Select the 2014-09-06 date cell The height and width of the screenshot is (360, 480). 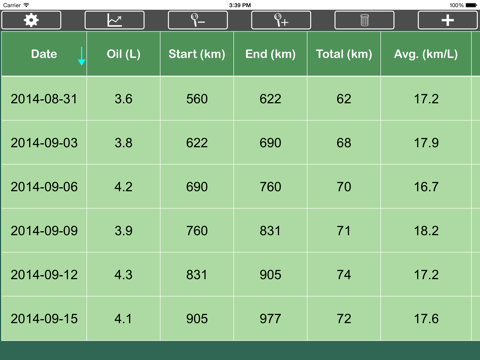tap(44, 187)
